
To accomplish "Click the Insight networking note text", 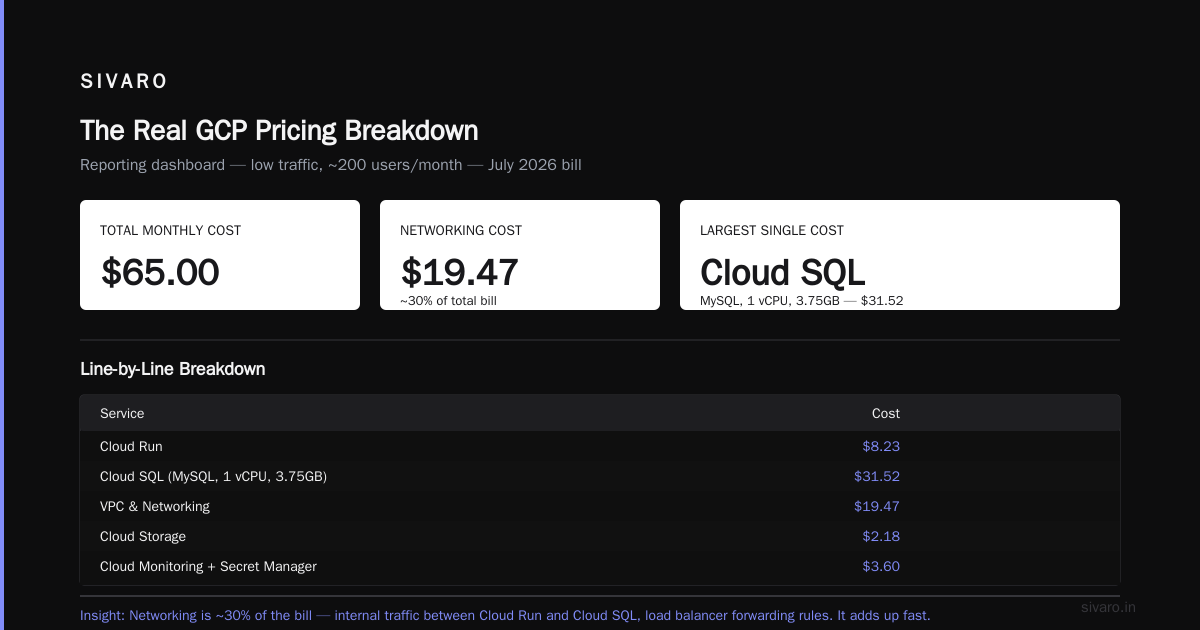I will coord(505,615).
